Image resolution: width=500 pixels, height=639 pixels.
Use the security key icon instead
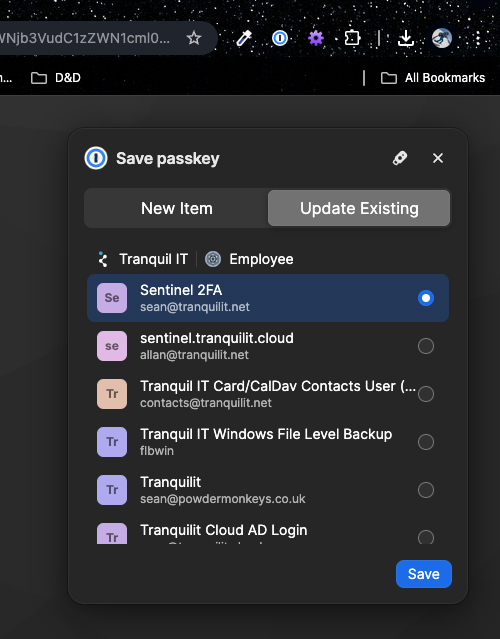click(400, 158)
